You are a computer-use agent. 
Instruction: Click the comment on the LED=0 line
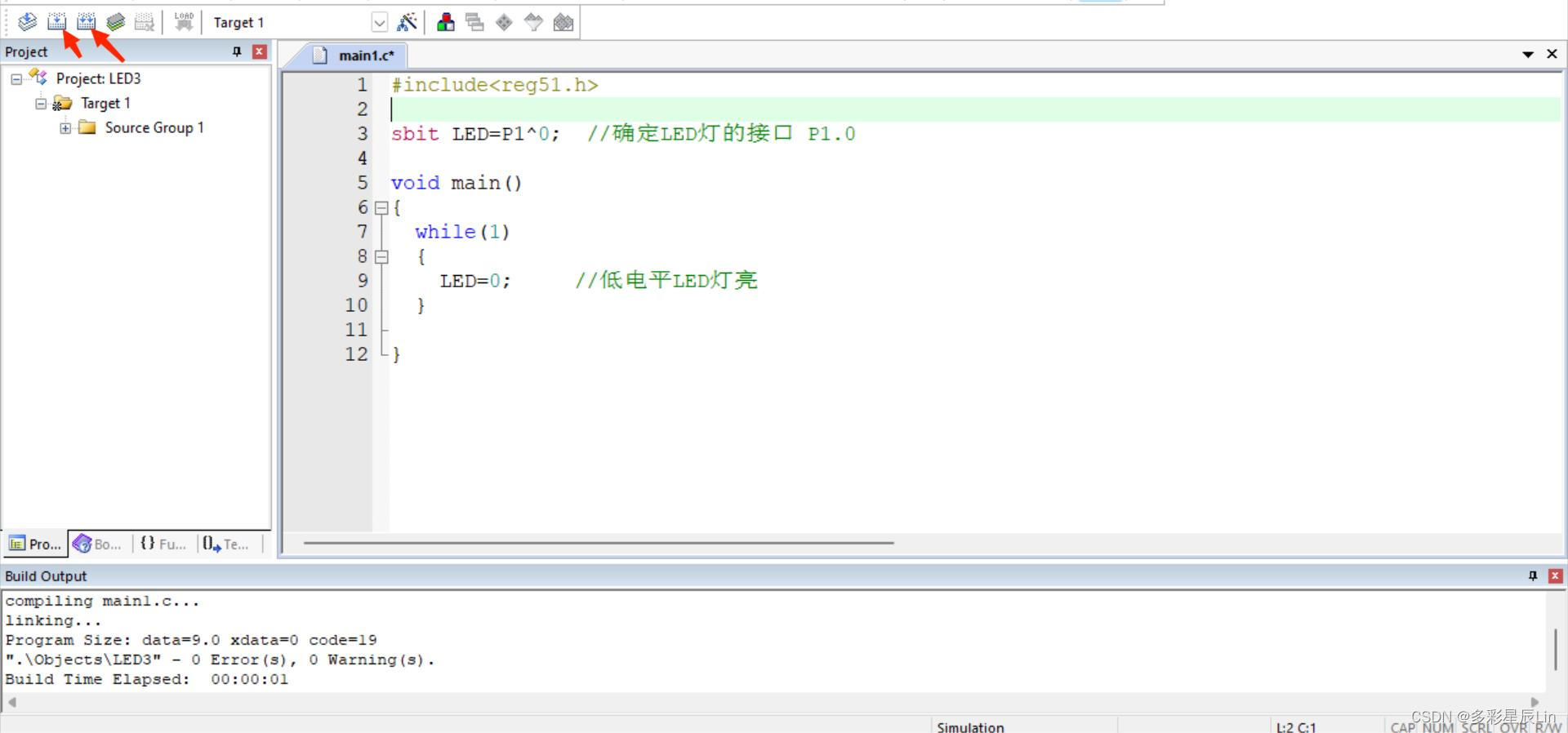[x=666, y=281]
